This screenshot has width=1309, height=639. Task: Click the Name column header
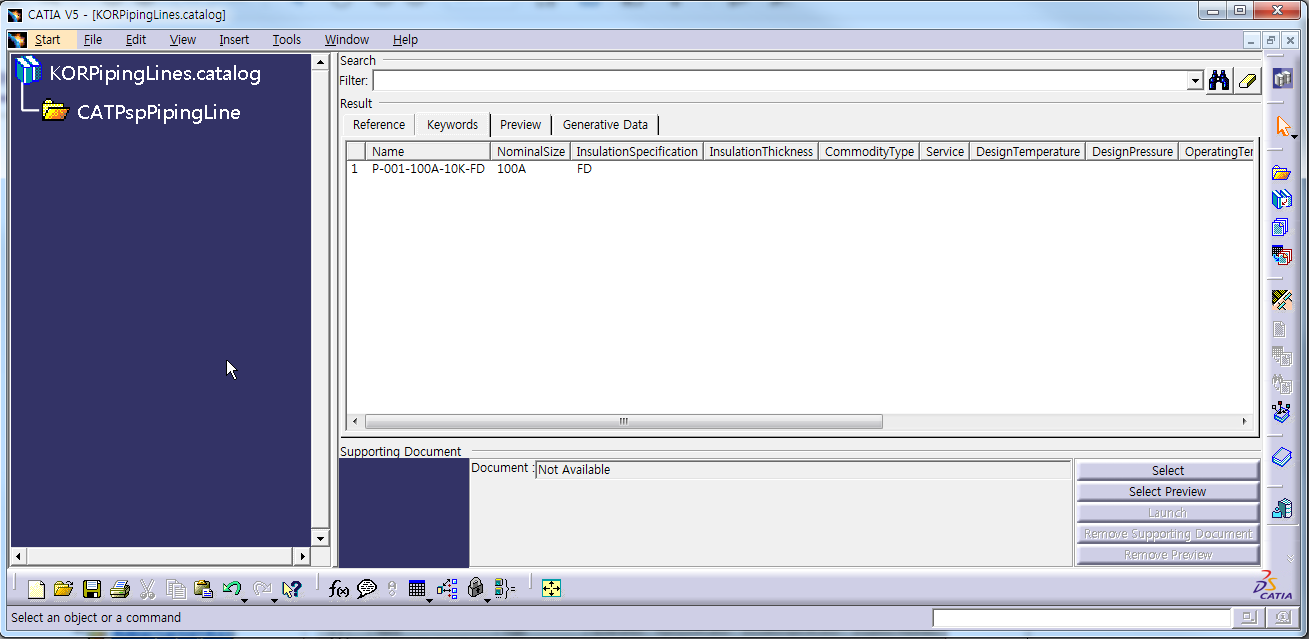pyautogui.click(x=428, y=152)
